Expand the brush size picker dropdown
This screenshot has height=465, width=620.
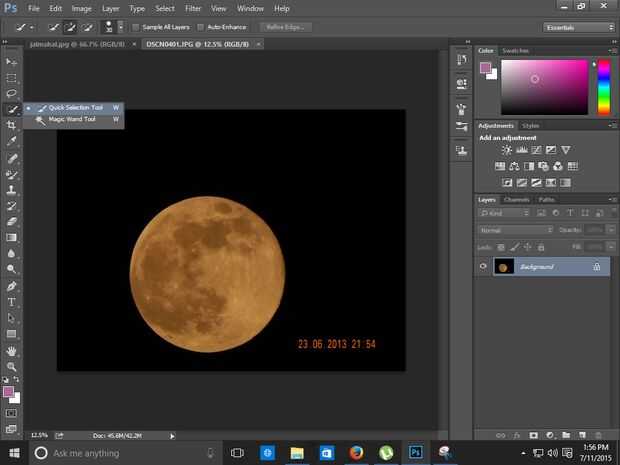121,27
